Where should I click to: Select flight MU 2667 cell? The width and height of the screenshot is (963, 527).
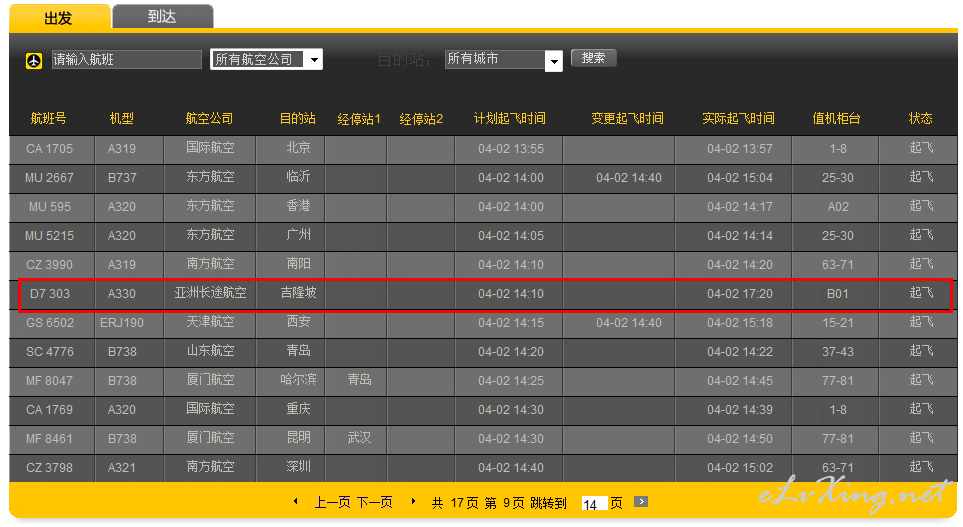click(52, 178)
